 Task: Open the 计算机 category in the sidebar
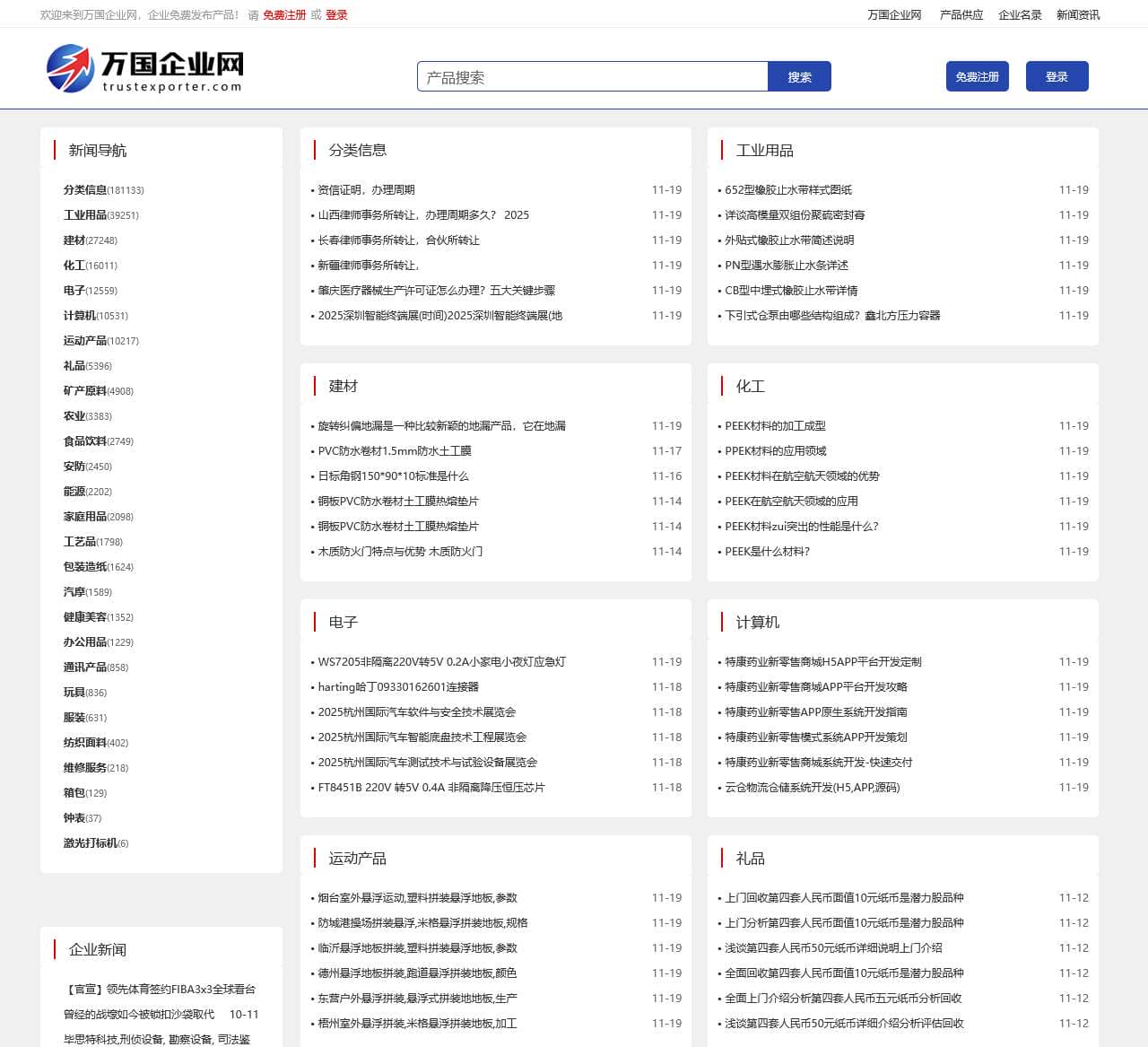[x=79, y=316]
